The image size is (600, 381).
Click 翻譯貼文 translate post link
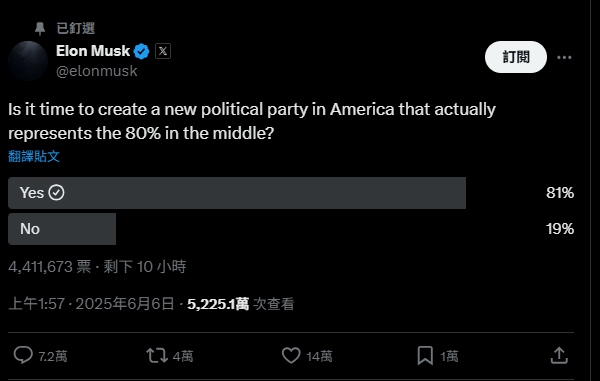coord(34,156)
